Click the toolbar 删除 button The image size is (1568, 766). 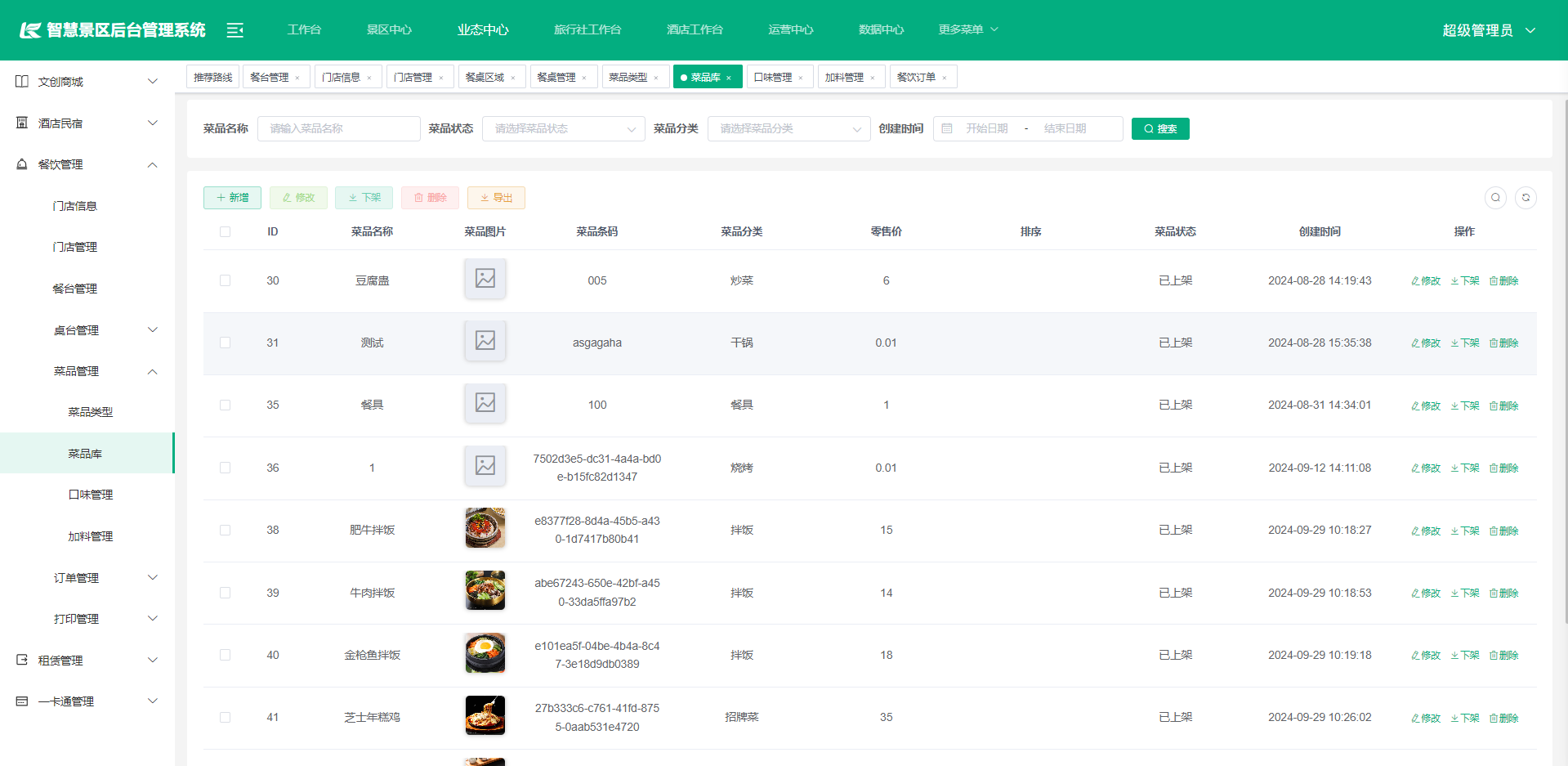[430, 198]
